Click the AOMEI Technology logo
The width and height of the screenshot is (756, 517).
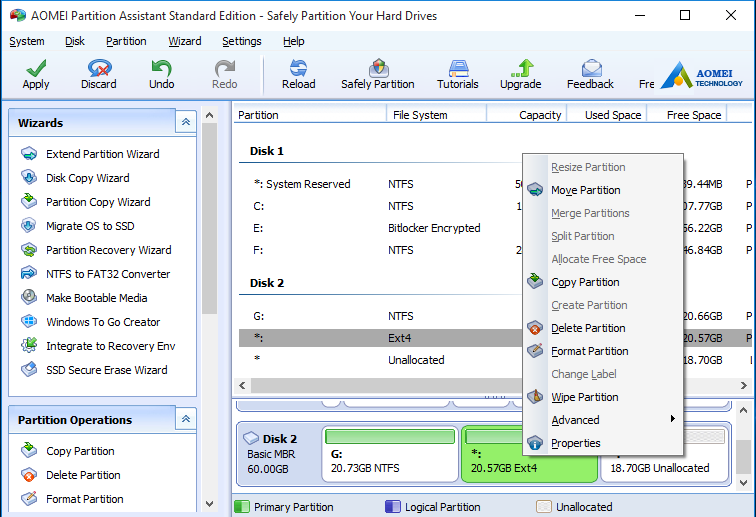(702, 76)
